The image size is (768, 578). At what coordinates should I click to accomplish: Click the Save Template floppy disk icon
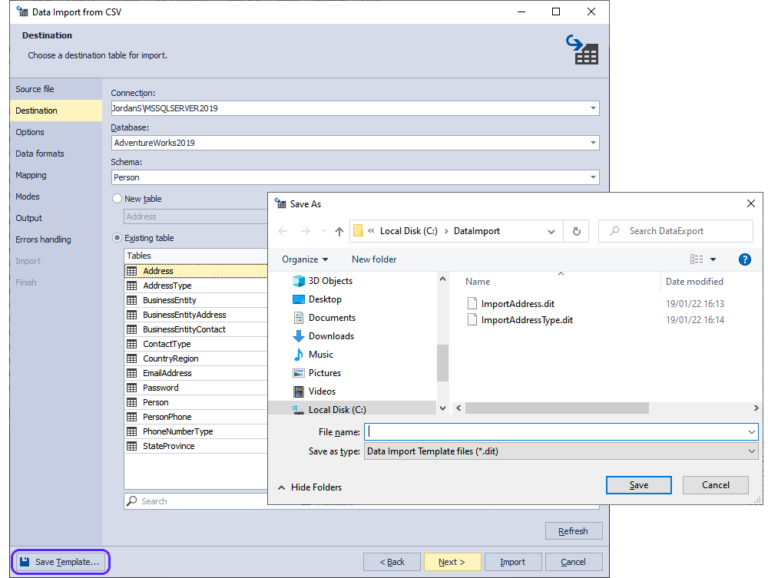tap(24, 561)
